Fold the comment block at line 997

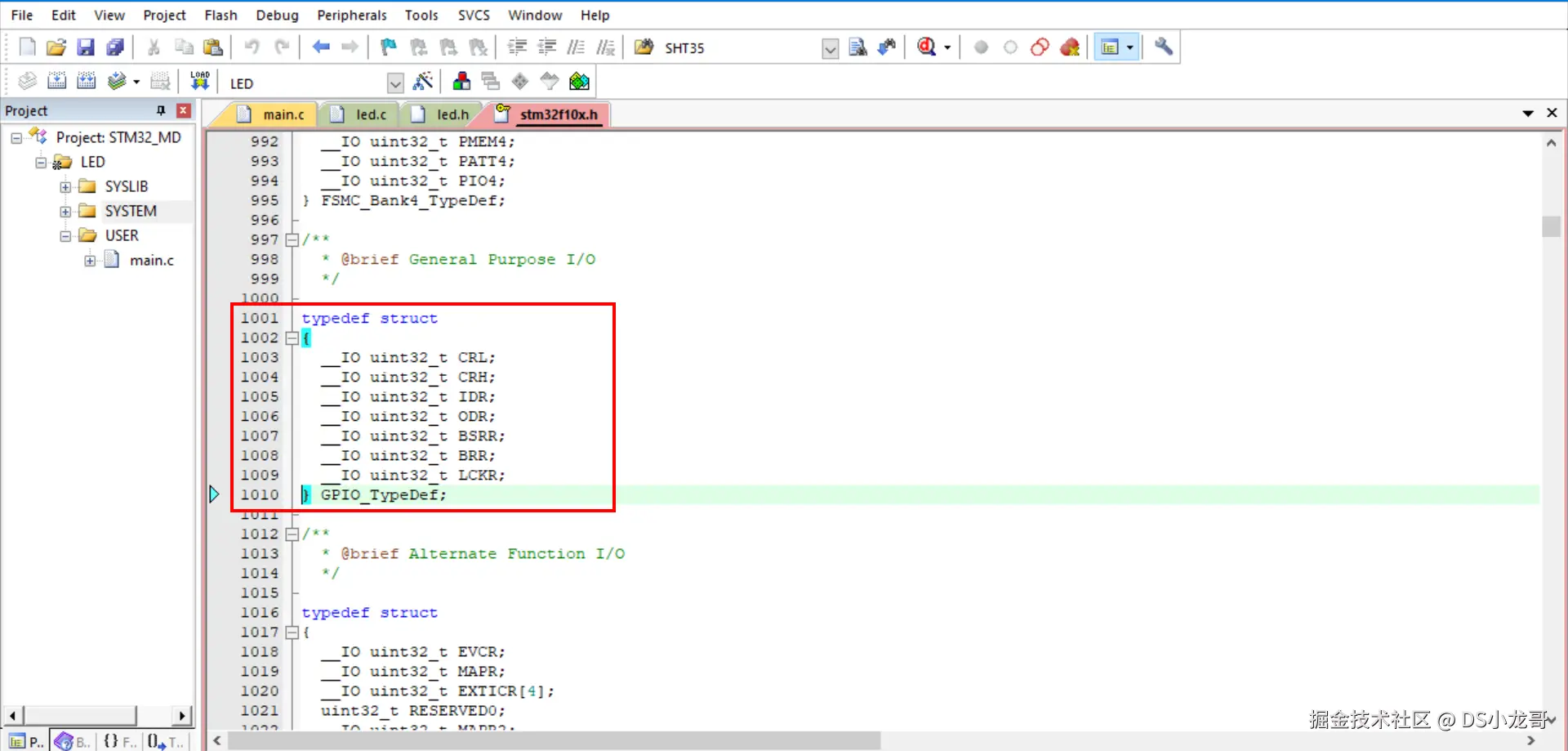(x=292, y=239)
